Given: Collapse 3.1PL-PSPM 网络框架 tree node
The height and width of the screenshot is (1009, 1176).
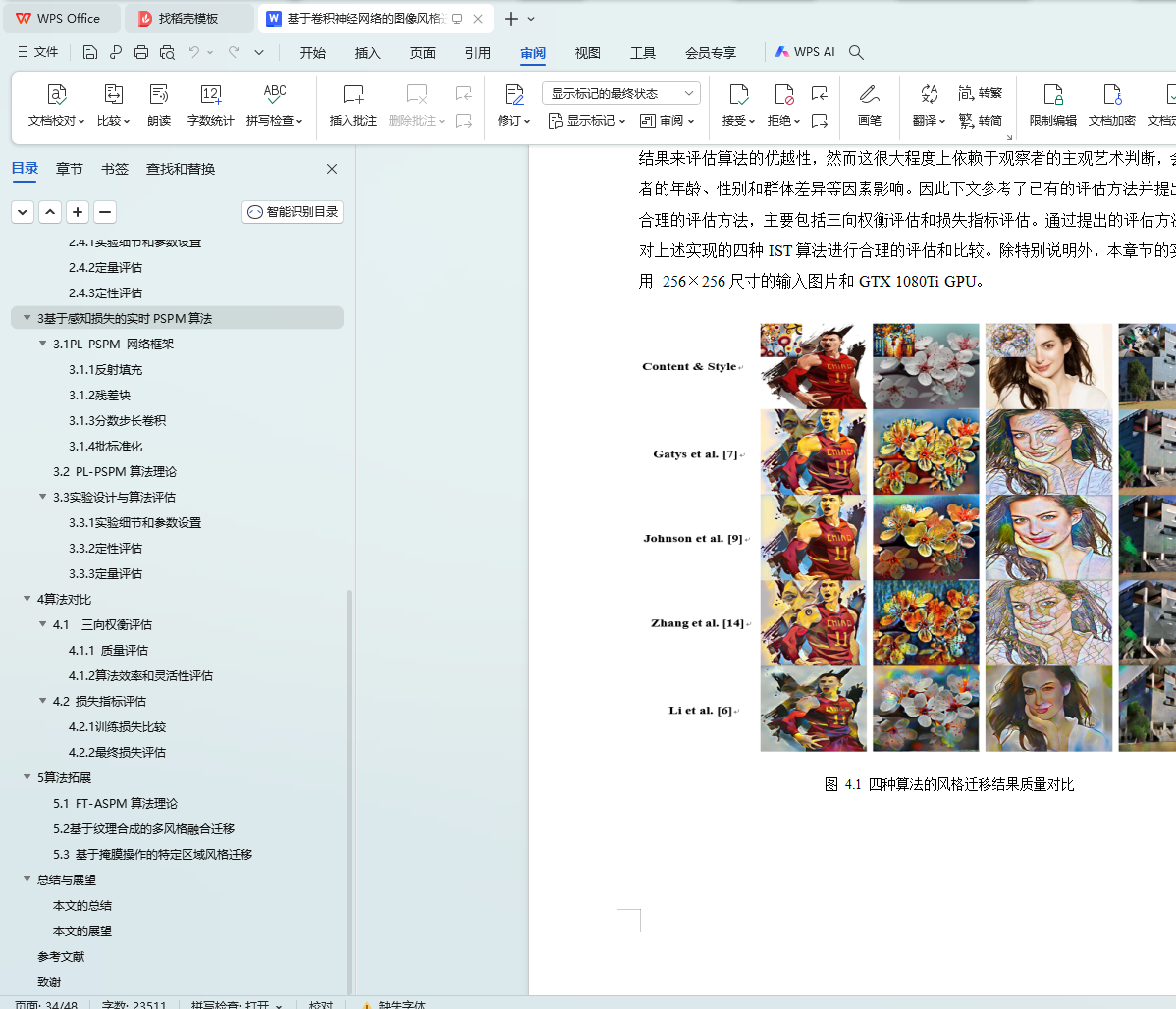Looking at the screenshot, I should [43, 344].
